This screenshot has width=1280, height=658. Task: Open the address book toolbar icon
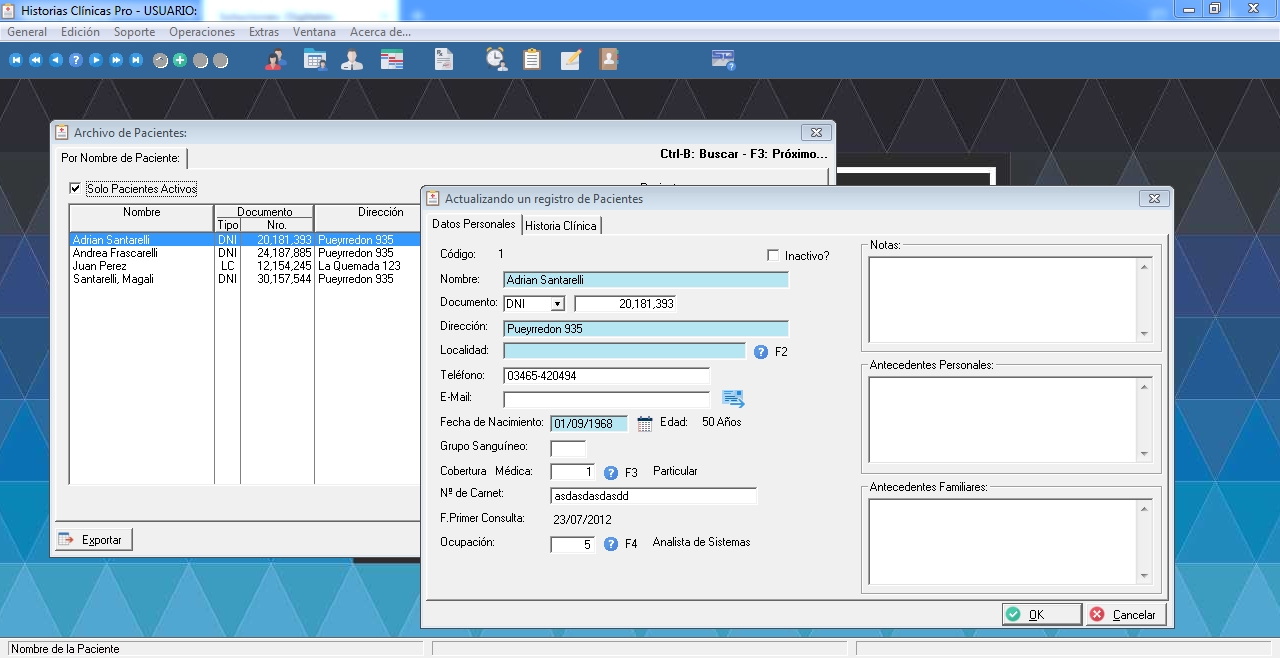(x=608, y=60)
